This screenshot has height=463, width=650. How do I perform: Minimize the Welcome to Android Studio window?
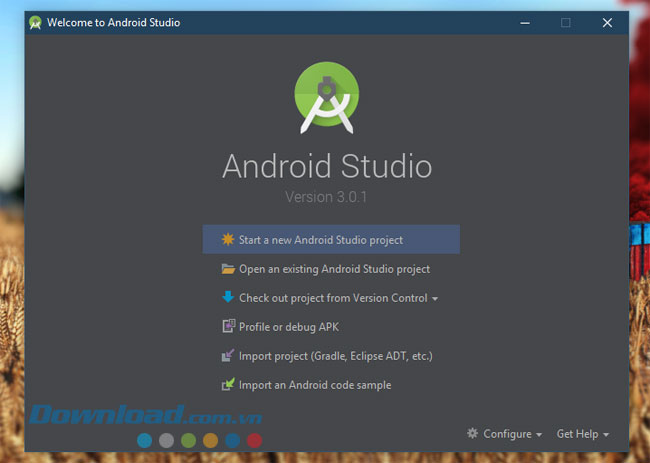tap(525, 23)
